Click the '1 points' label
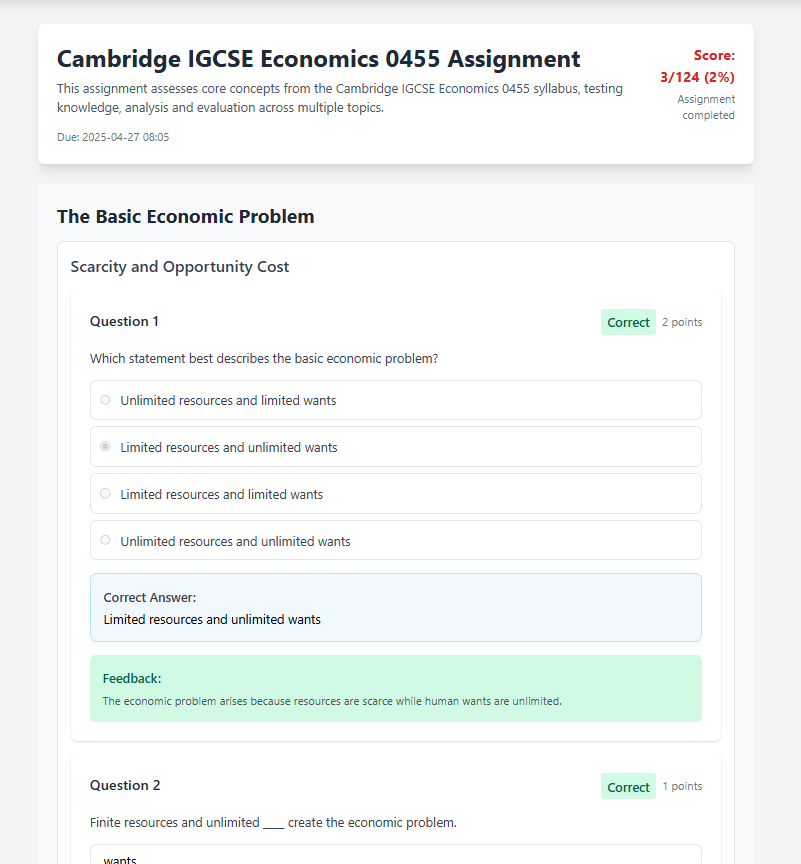Screen dimensions: 801x864 pos(682,786)
